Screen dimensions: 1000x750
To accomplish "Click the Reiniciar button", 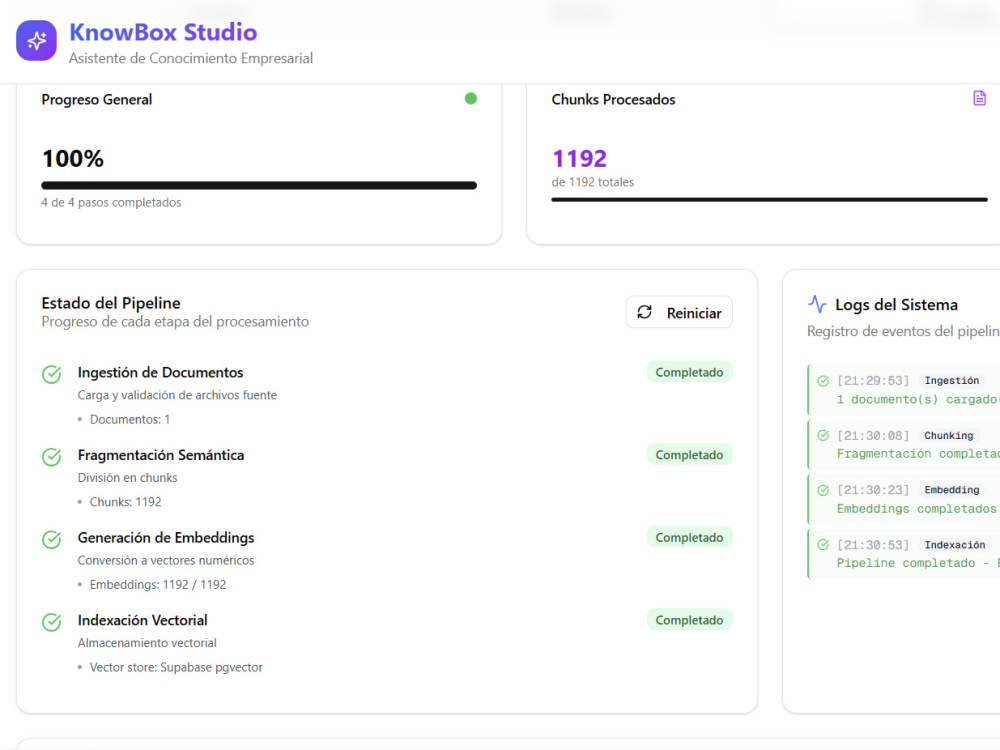I will 679,312.
